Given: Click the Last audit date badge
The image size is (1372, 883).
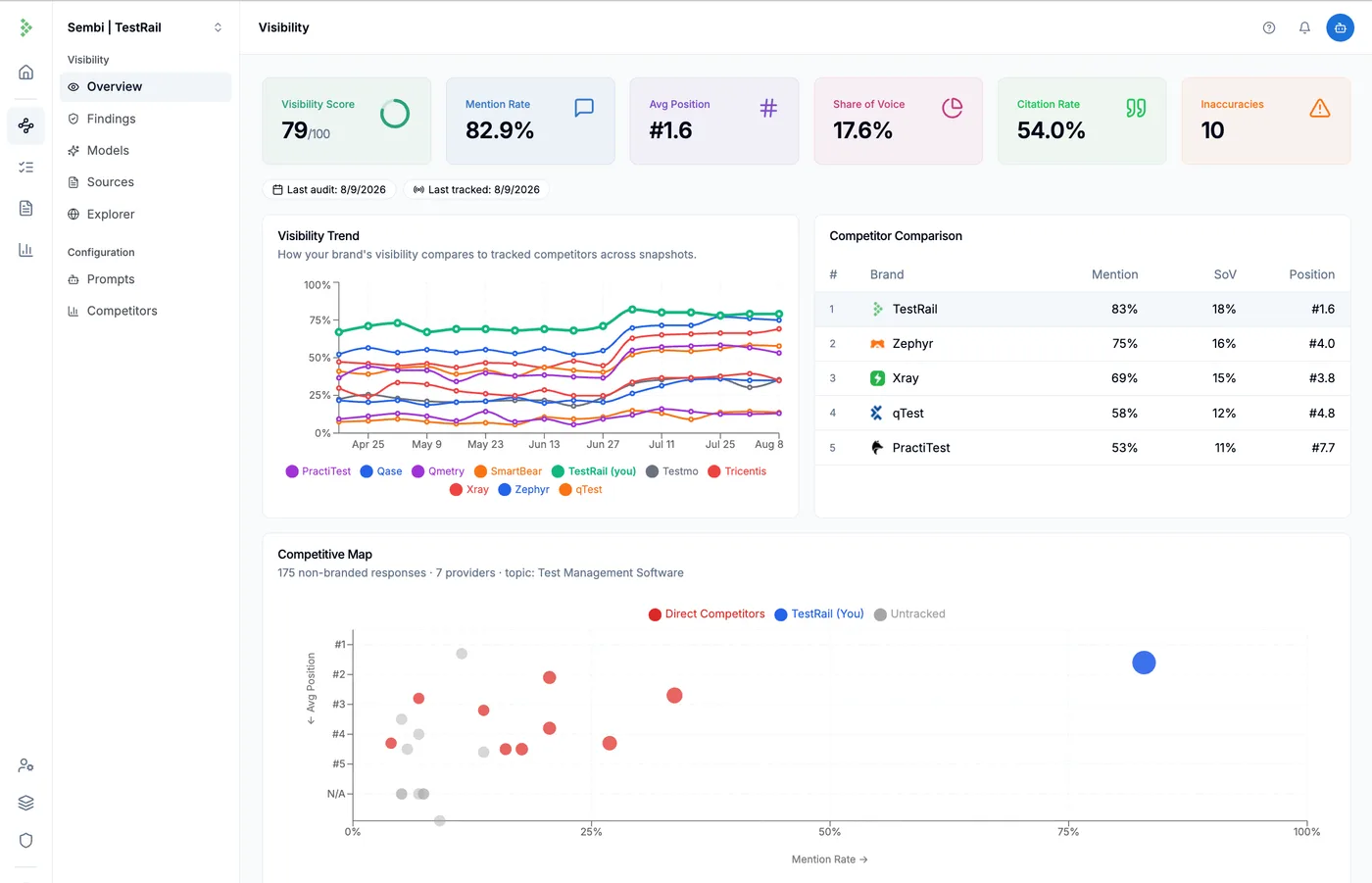Looking at the screenshot, I should pos(329,190).
